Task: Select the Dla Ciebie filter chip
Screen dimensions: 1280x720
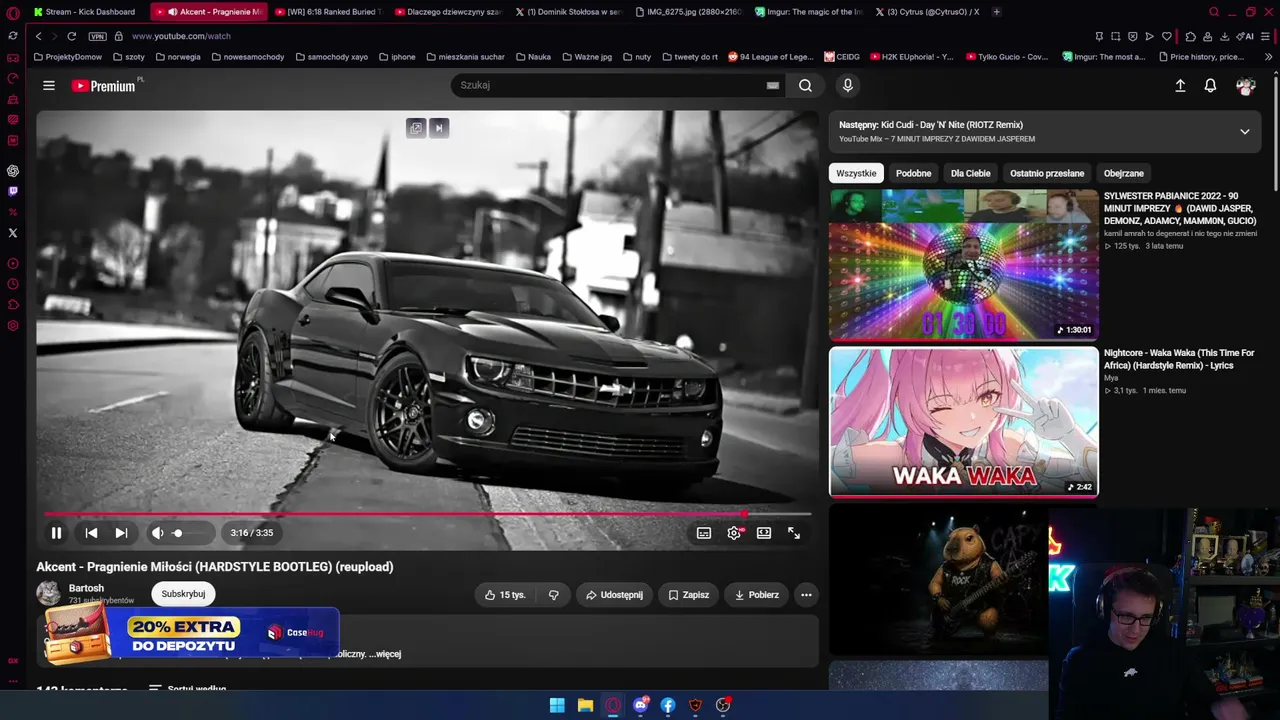Action: click(x=970, y=173)
